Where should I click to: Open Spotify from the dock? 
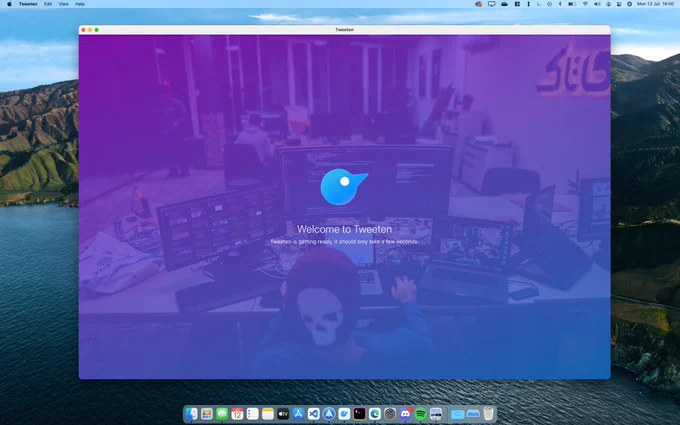point(421,414)
